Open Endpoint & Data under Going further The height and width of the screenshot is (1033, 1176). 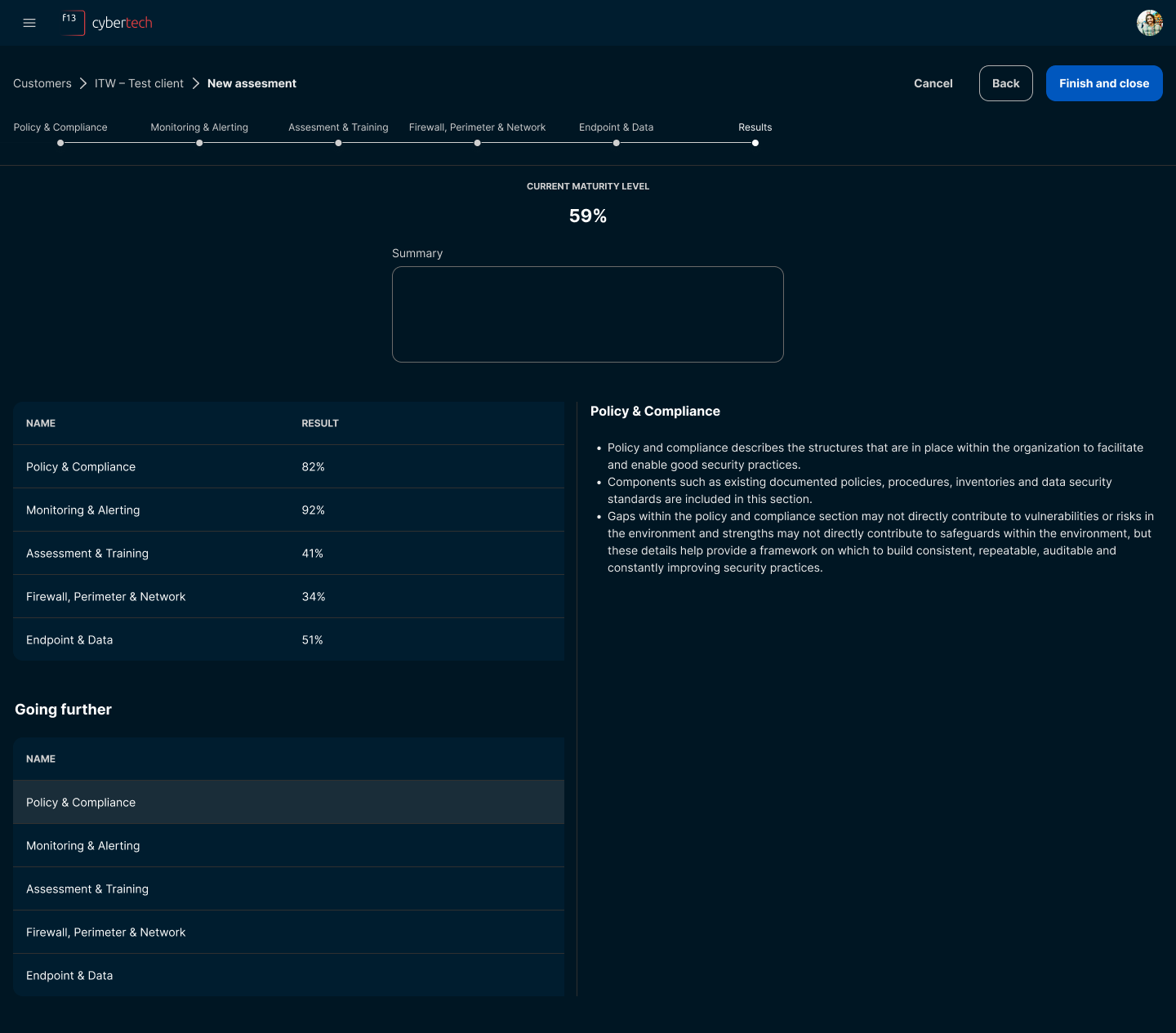pos(288,976)
